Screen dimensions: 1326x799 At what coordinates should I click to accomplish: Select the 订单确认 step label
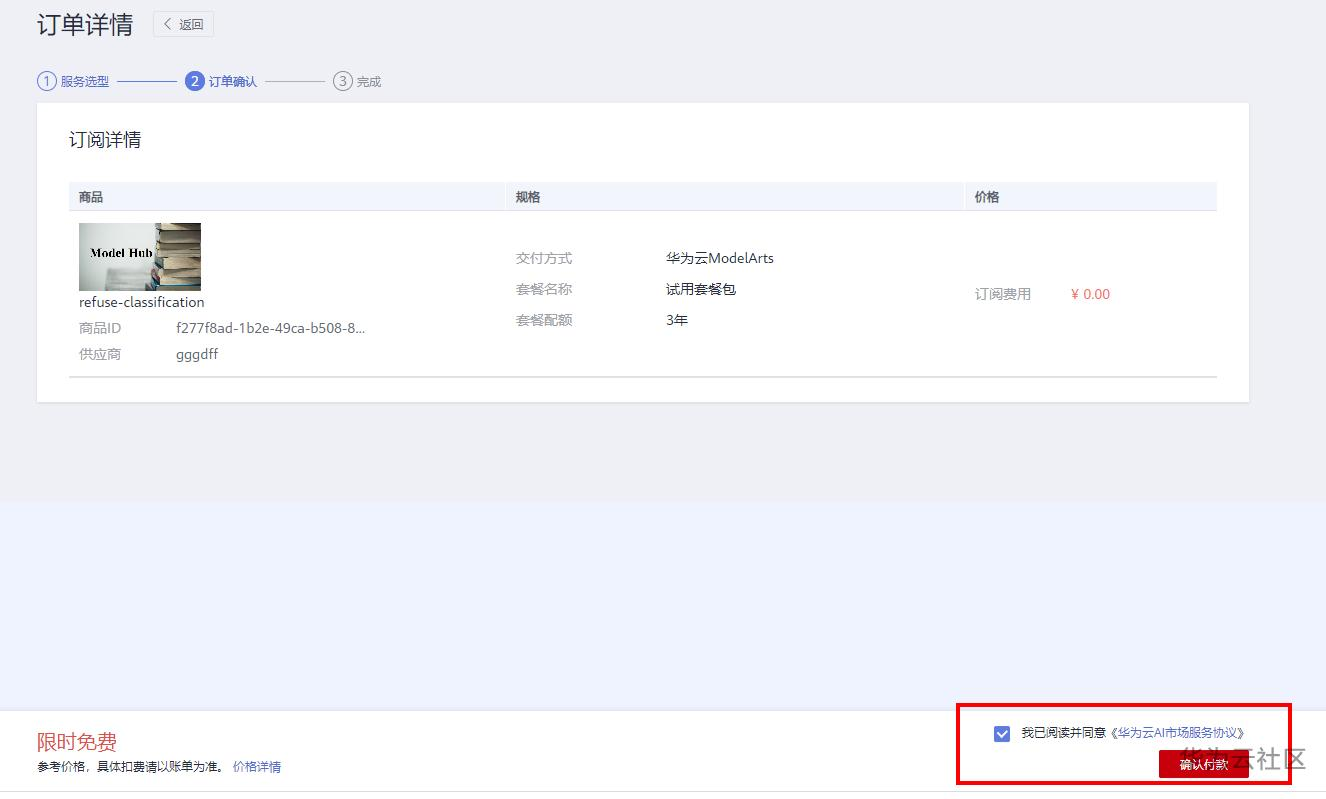point(233,82)
